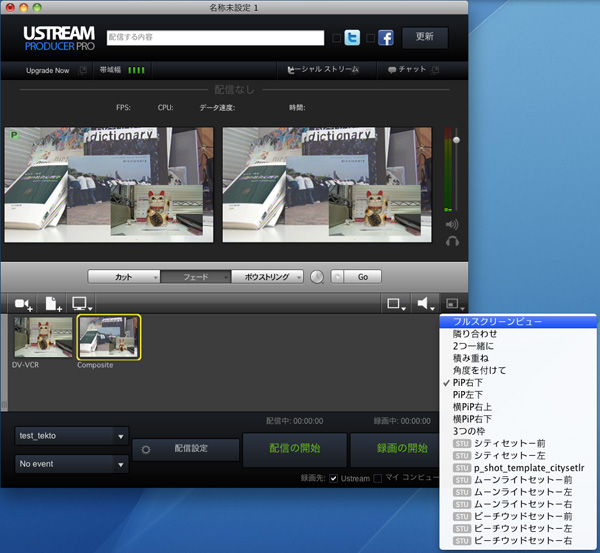The image size is (600, 553).
Task: Expand the No event dropdown
Action: (72, 464)
